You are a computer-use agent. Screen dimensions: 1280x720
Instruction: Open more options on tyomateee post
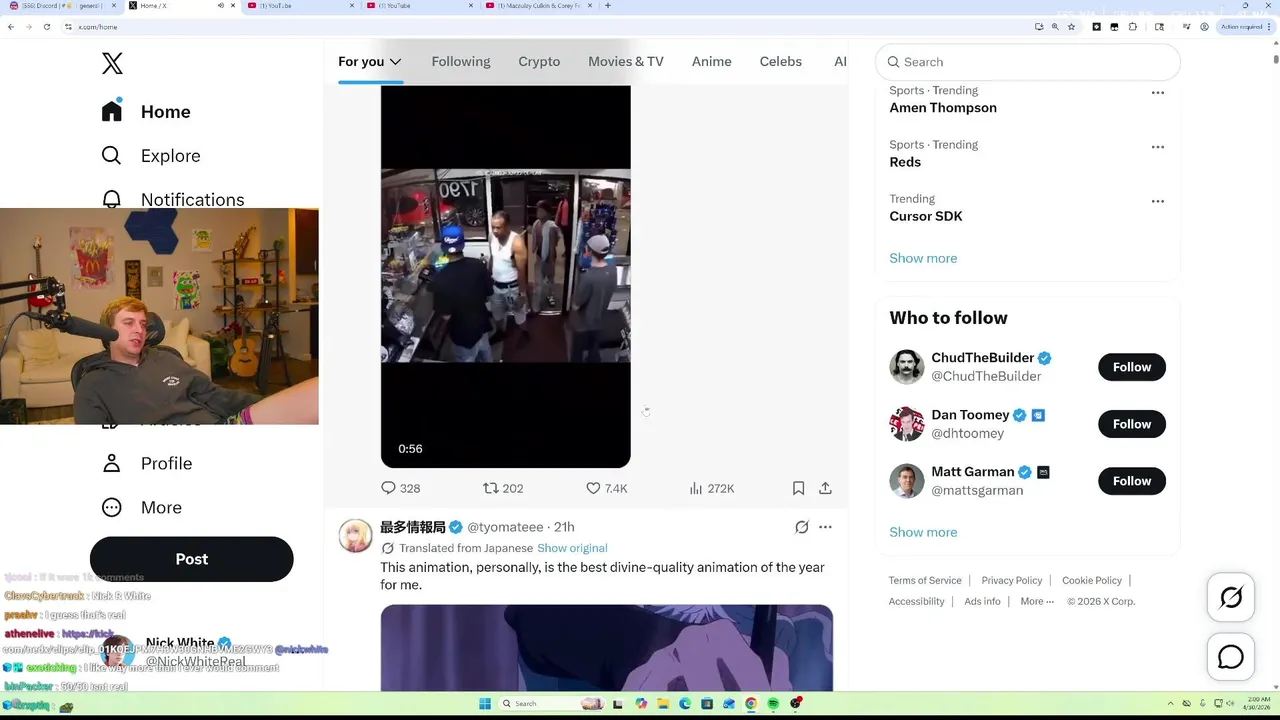click(825, 527)
